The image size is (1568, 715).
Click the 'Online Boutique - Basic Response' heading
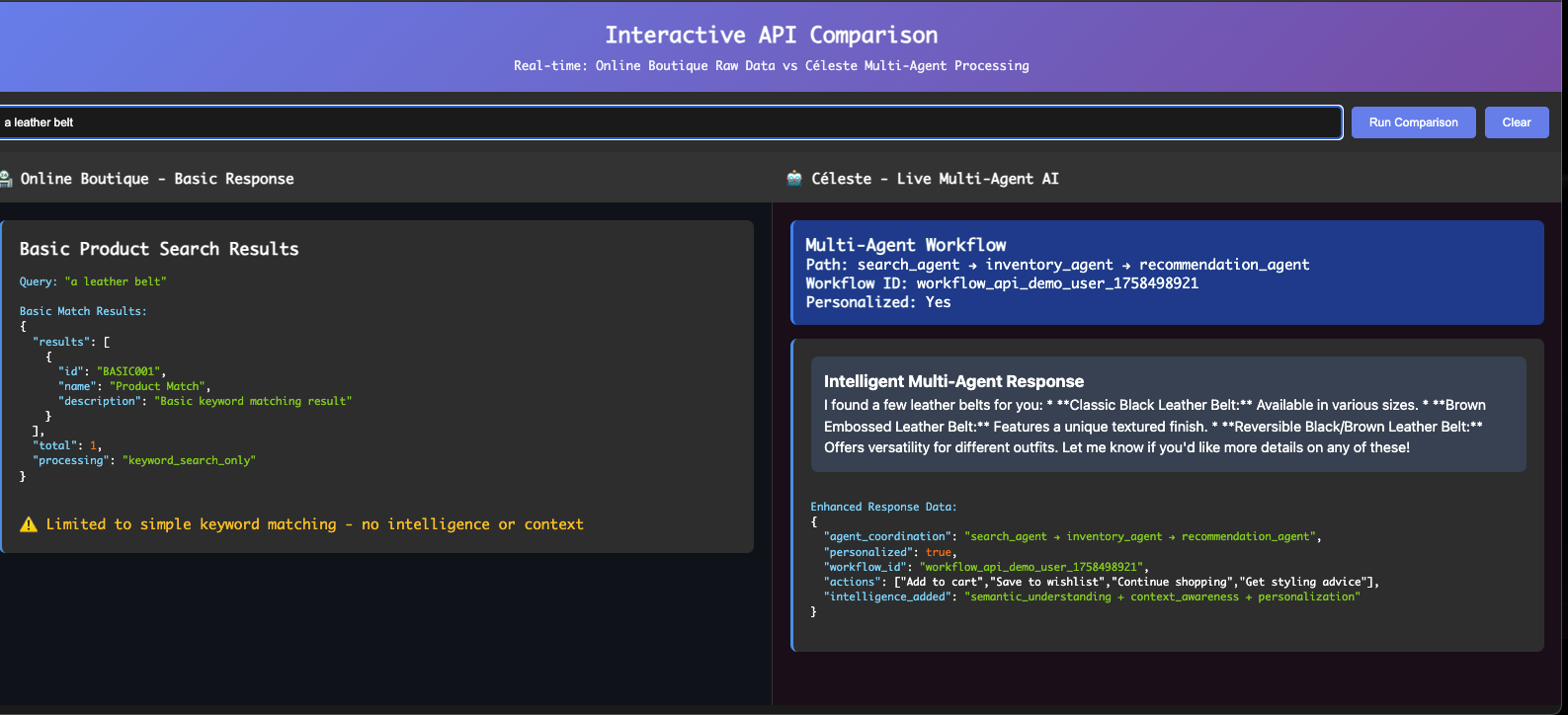point(157,179)
